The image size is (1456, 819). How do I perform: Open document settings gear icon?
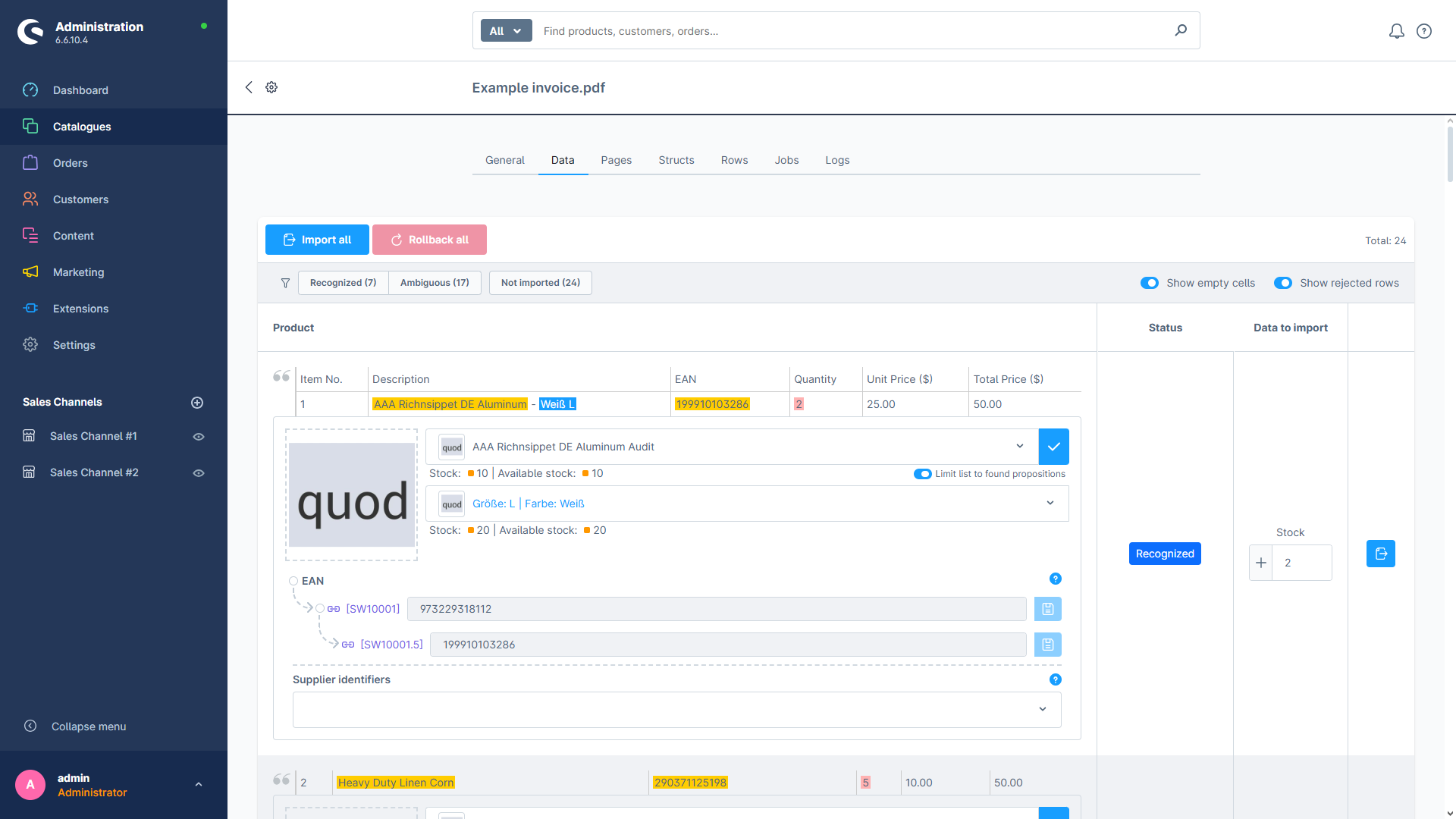point(271,87)
